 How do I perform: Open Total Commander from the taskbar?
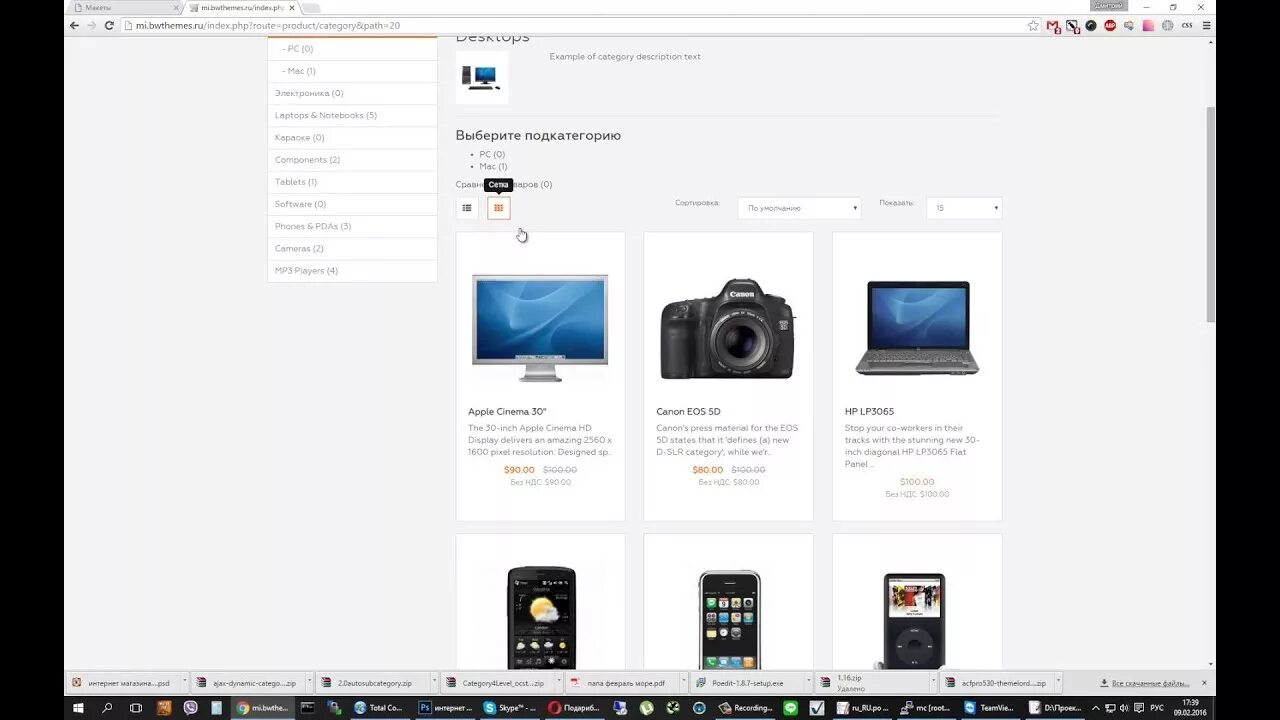coord(379,708)
